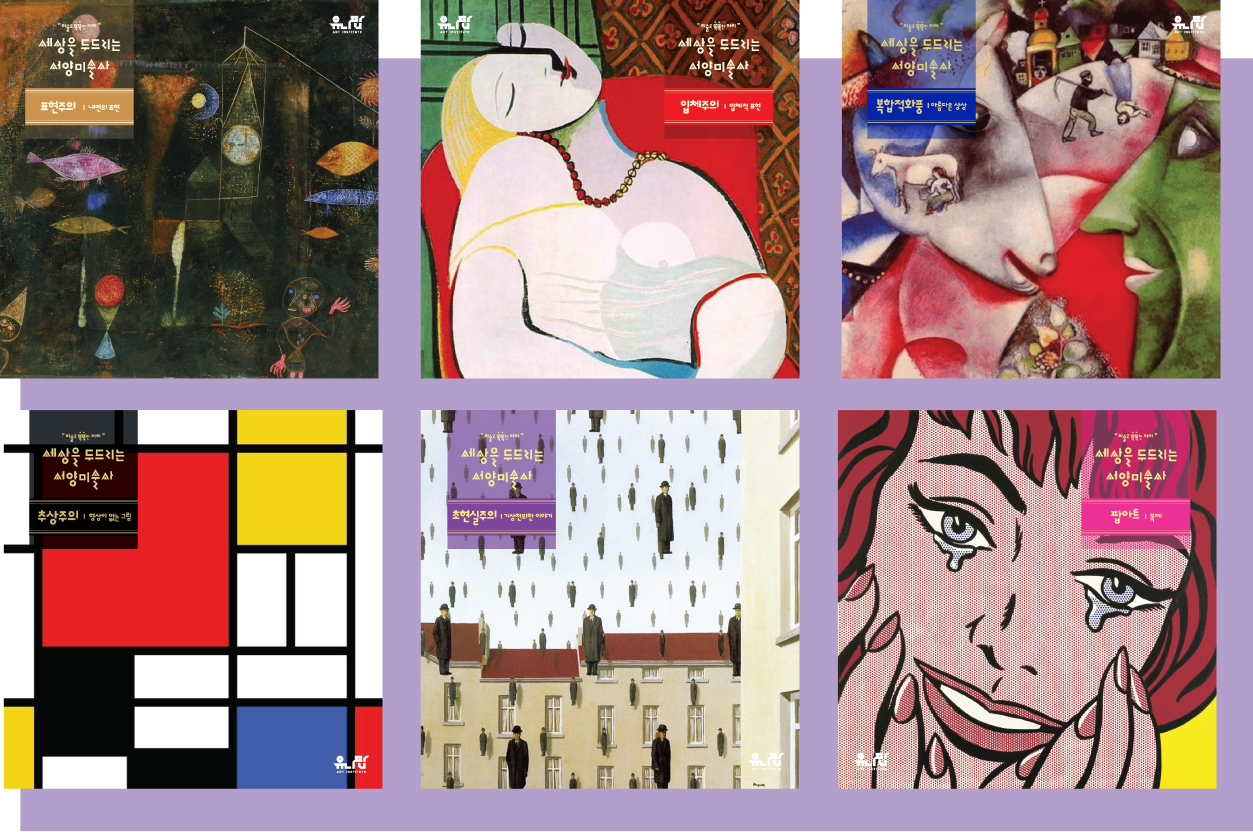This screenshot has width=1253, height=832.
Task: Click the 세상을 두드리는 서양미술사 title on pop art cover
Action: point(1136,466)
